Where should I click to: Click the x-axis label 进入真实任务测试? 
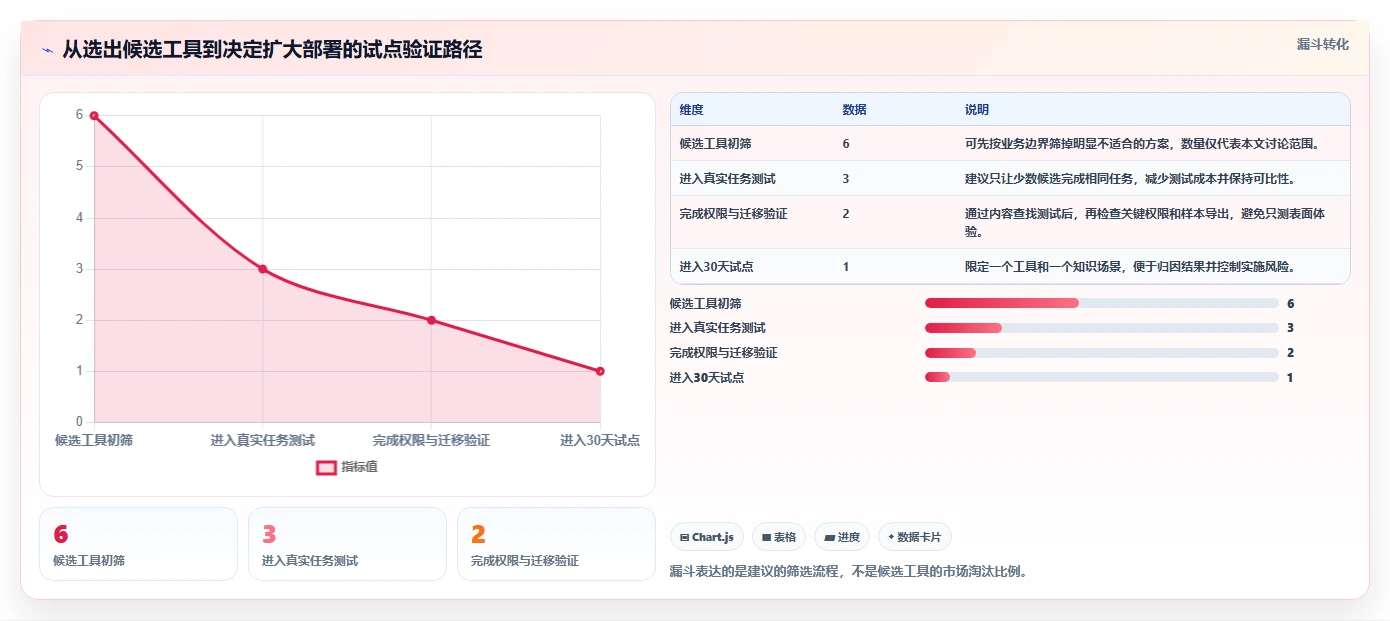click(x=263, y=440)
